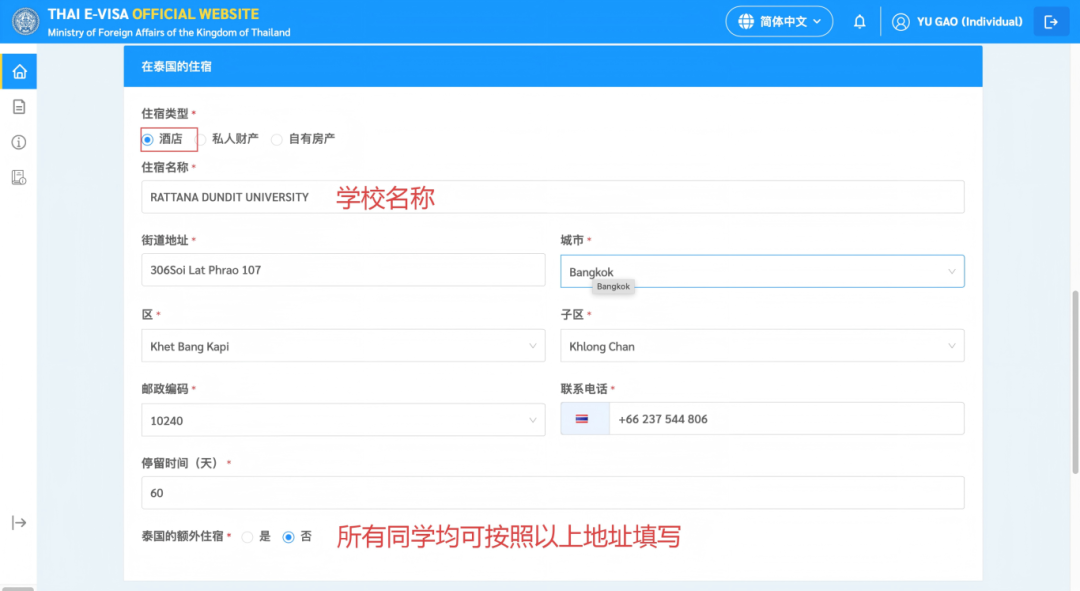Choose 自有房产 as accommodation type
Image resolution: width=1080 pixels, height=591 pixels.
(277, 139)
